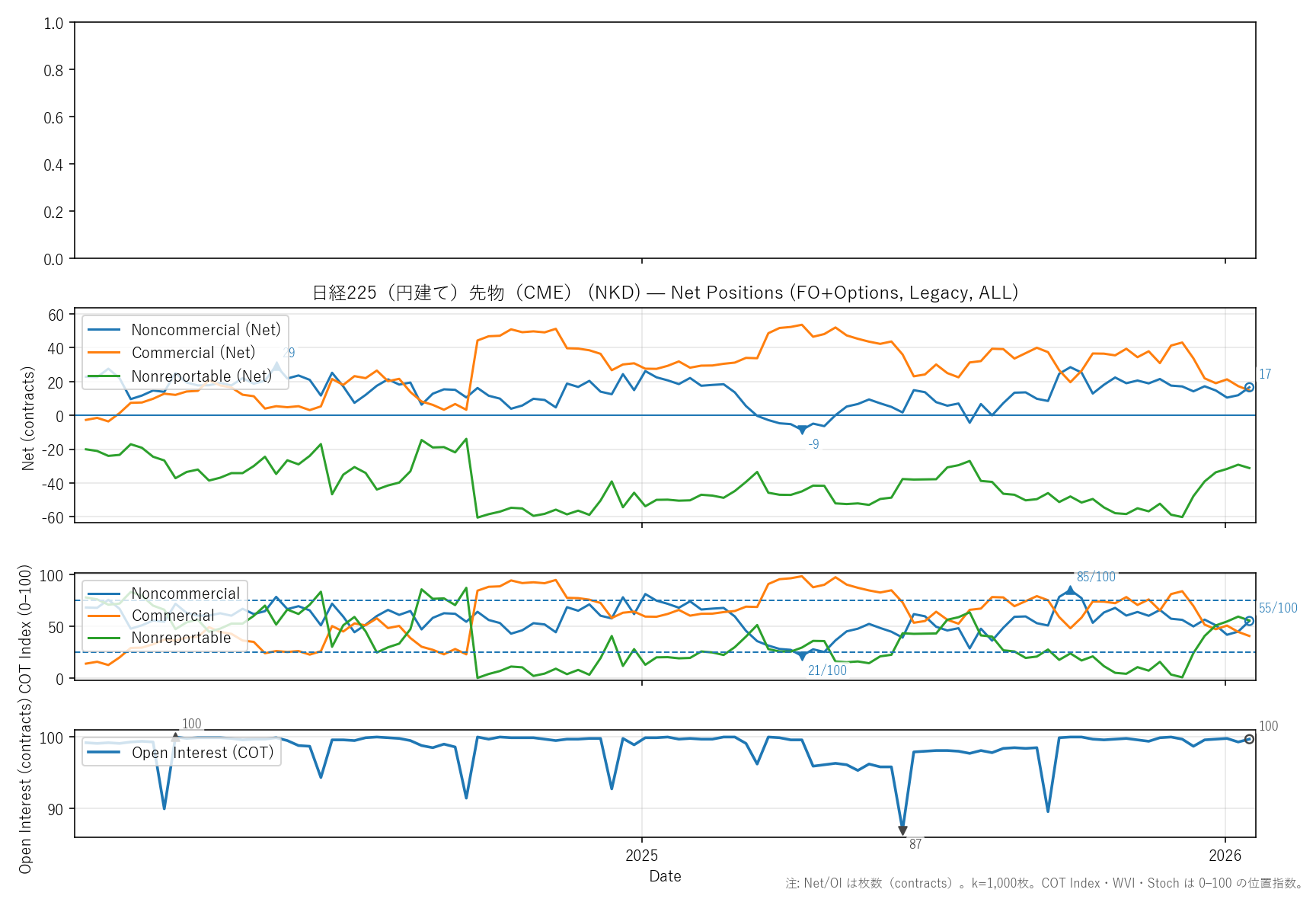Select the end circle marker labeled 55/100

[1249, 621]
